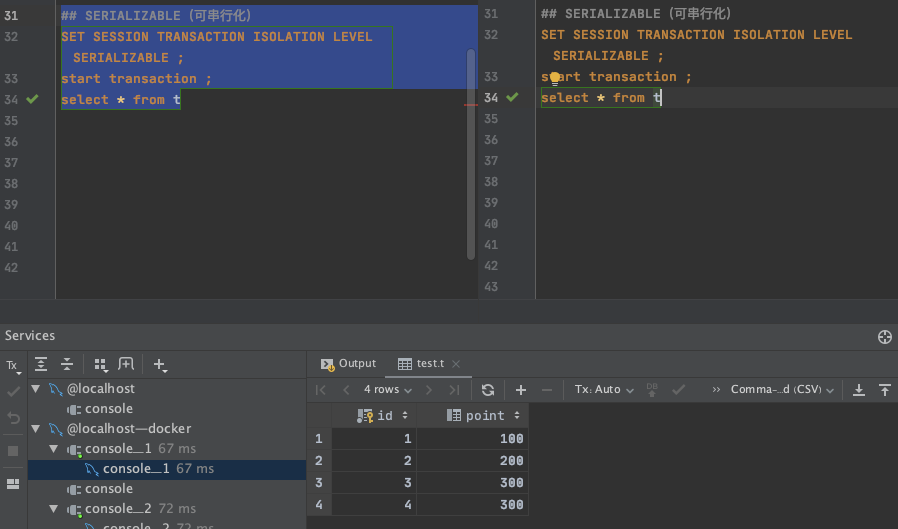Select result row number 4 header

pos(319,505)
